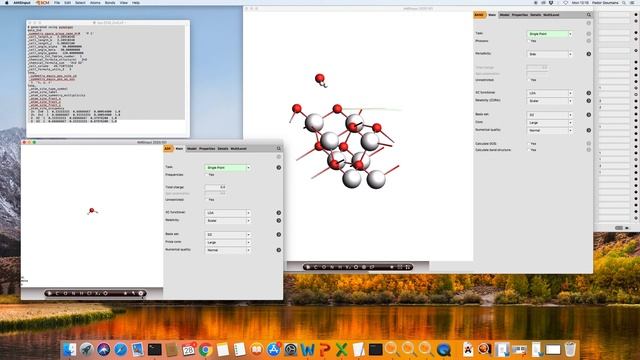640x360 pixels.
Task: Open Numerical quality details arrow in BAND window
Action: (589, 130)
